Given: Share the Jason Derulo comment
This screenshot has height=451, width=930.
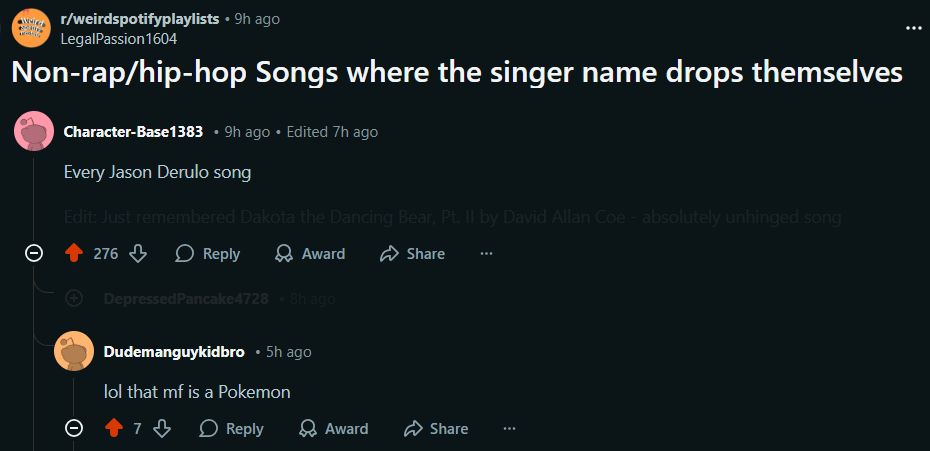Looking at the screenshot, I should [x=412, y=254].
